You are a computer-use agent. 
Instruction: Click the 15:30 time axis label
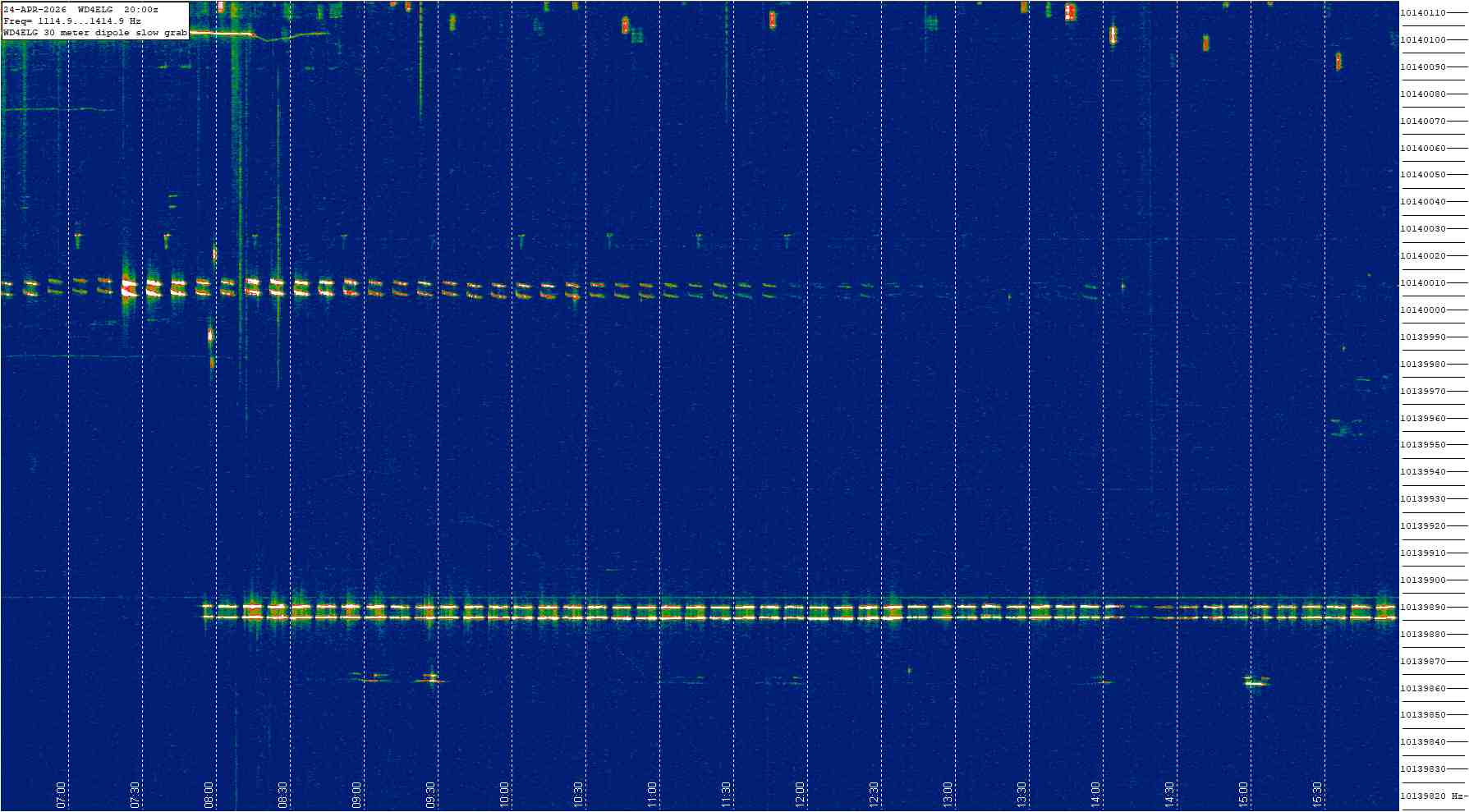pyautogui.click(x=1318, y=795)
